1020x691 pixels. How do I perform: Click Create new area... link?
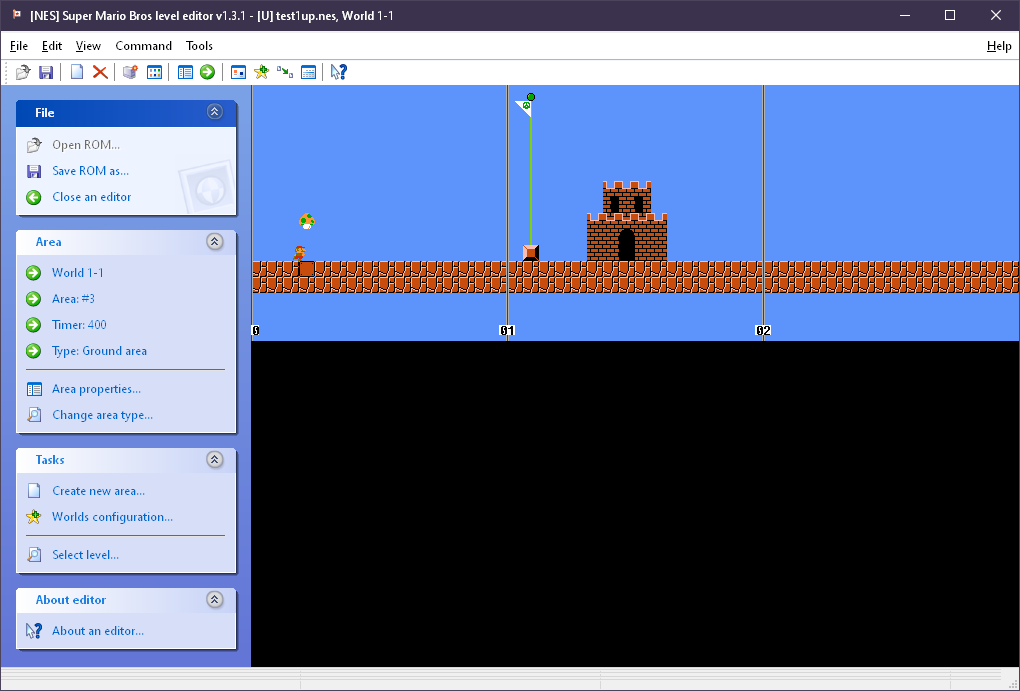[99, 491]
